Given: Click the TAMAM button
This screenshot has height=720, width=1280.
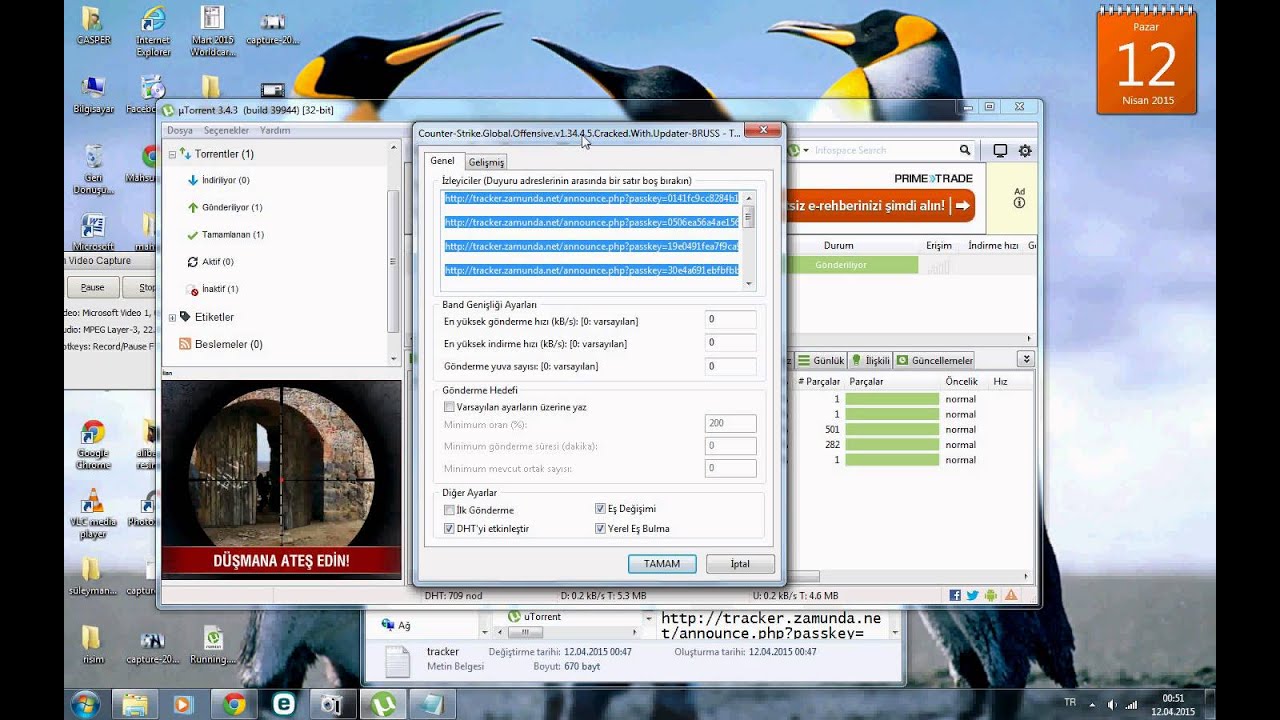Looking at the screenshot, I should 662,564.
